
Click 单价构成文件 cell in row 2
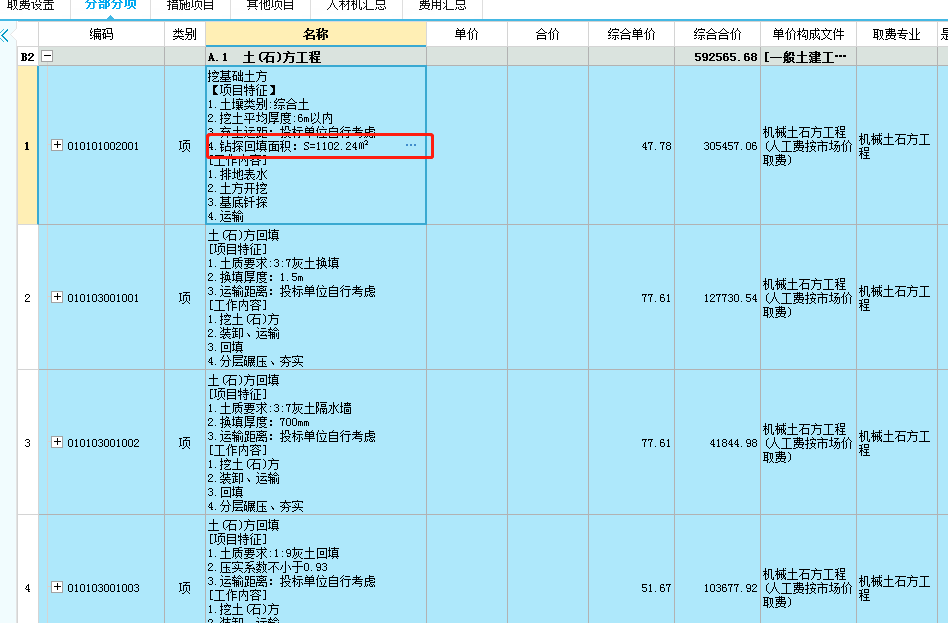click(808, 298)
